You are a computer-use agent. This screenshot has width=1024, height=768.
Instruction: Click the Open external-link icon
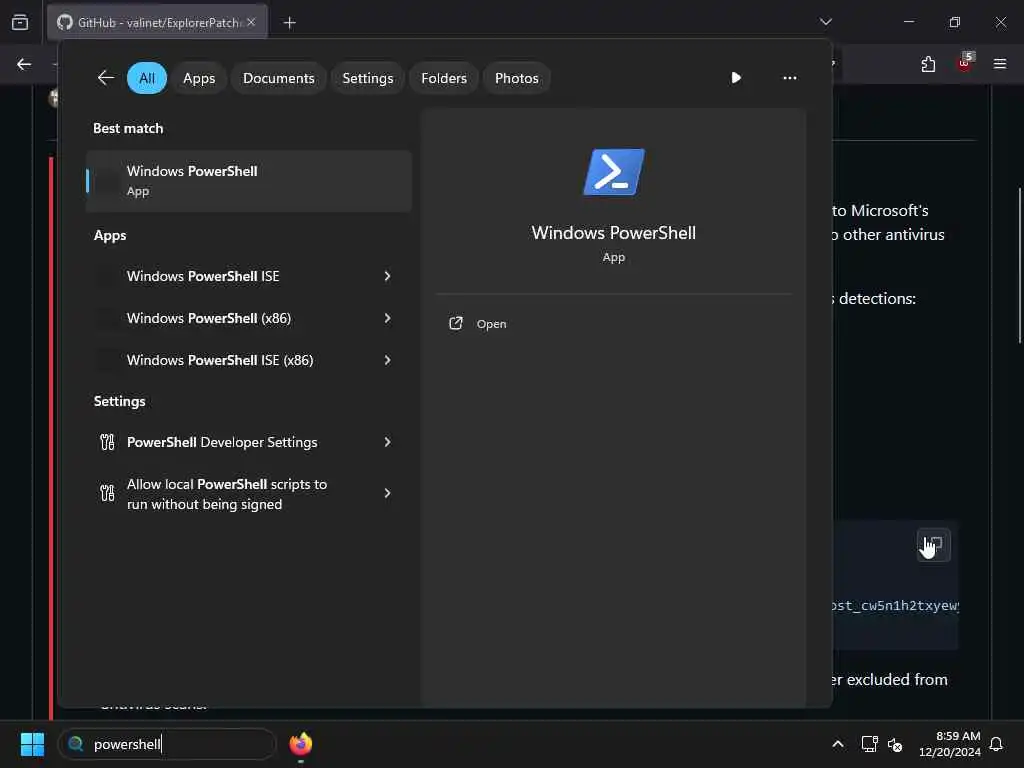(456, 323)
